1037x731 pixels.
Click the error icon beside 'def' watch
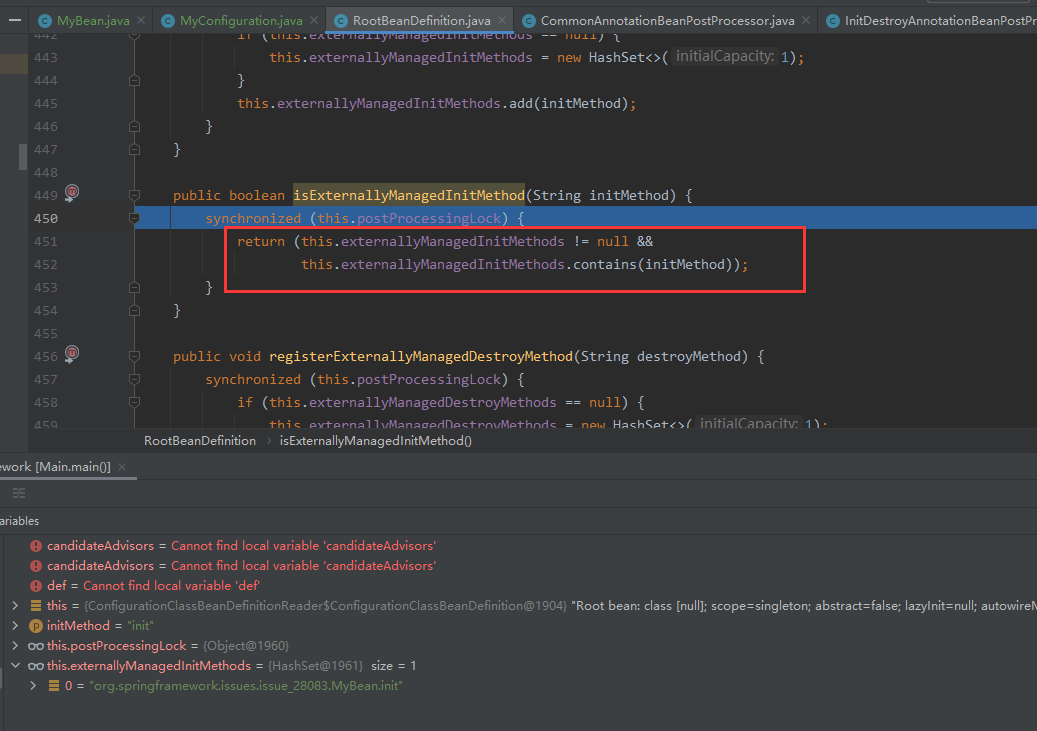(x=36, y=585)
